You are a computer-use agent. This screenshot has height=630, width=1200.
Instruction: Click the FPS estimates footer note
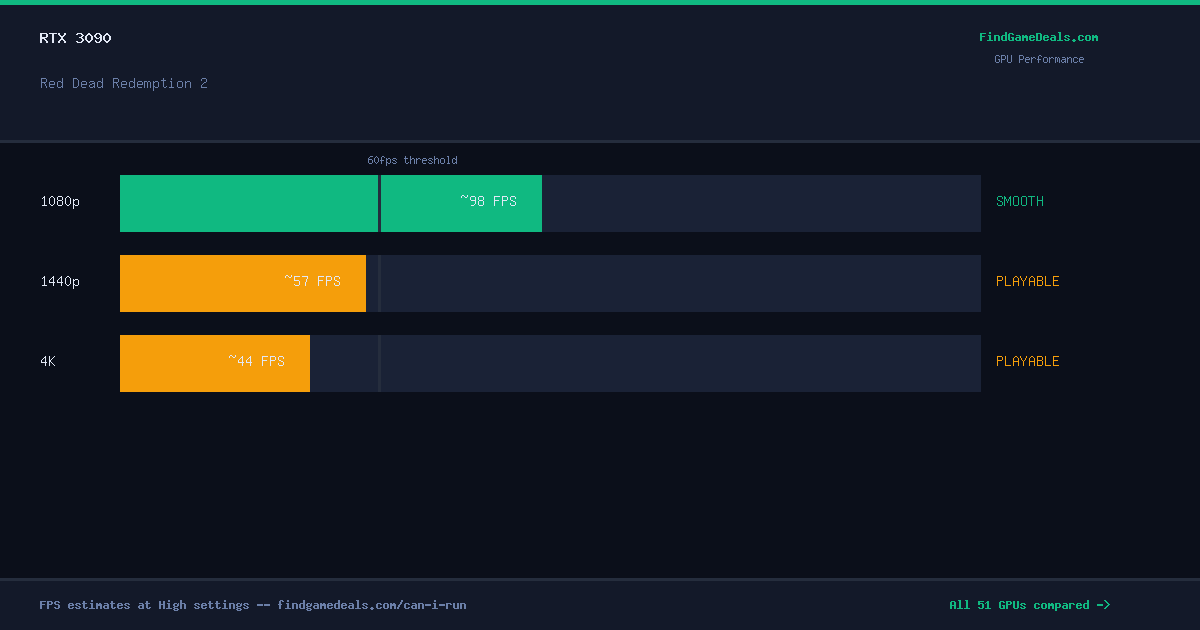coord(253,605)
